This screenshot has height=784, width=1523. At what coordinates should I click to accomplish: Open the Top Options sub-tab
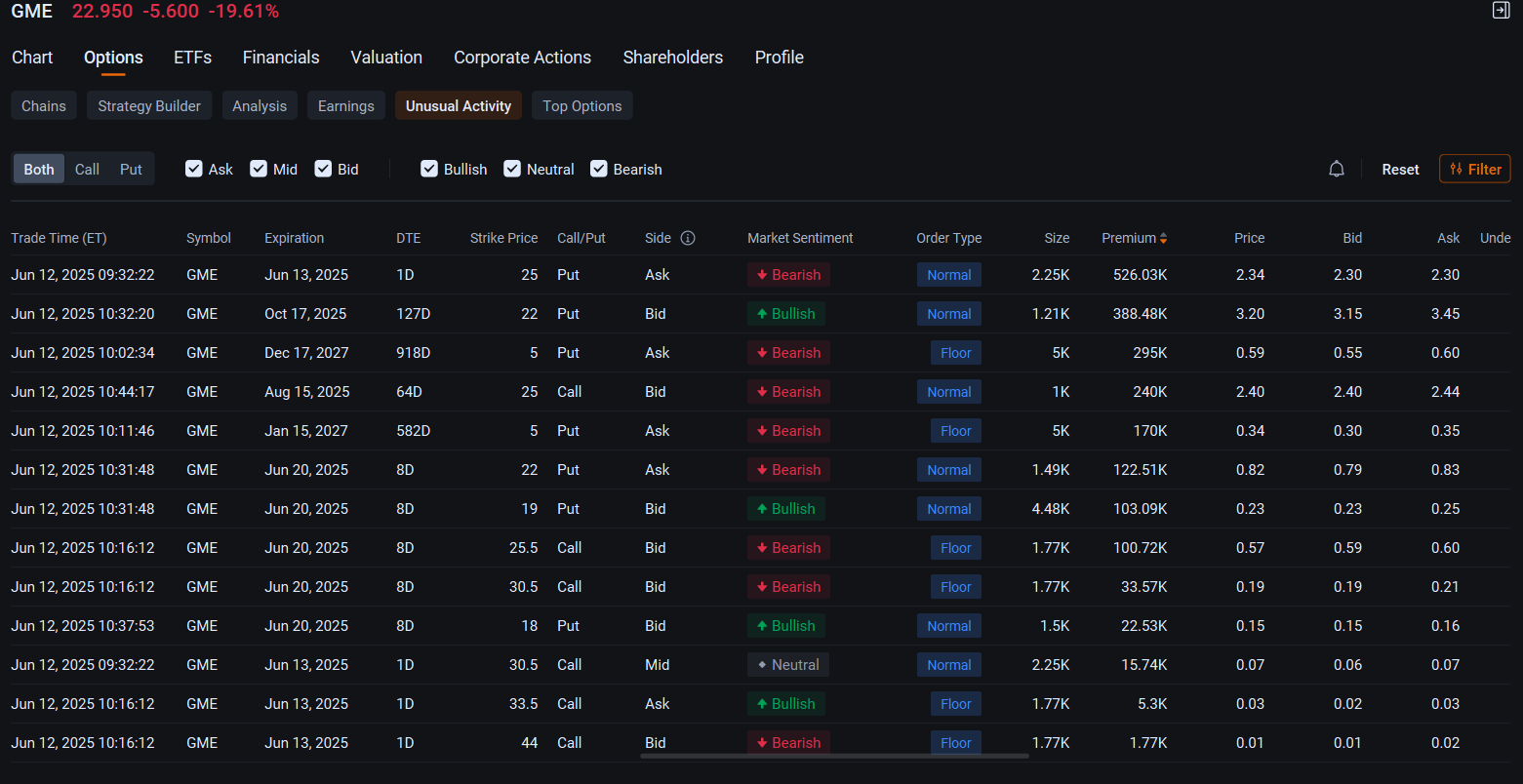(582, 105)
